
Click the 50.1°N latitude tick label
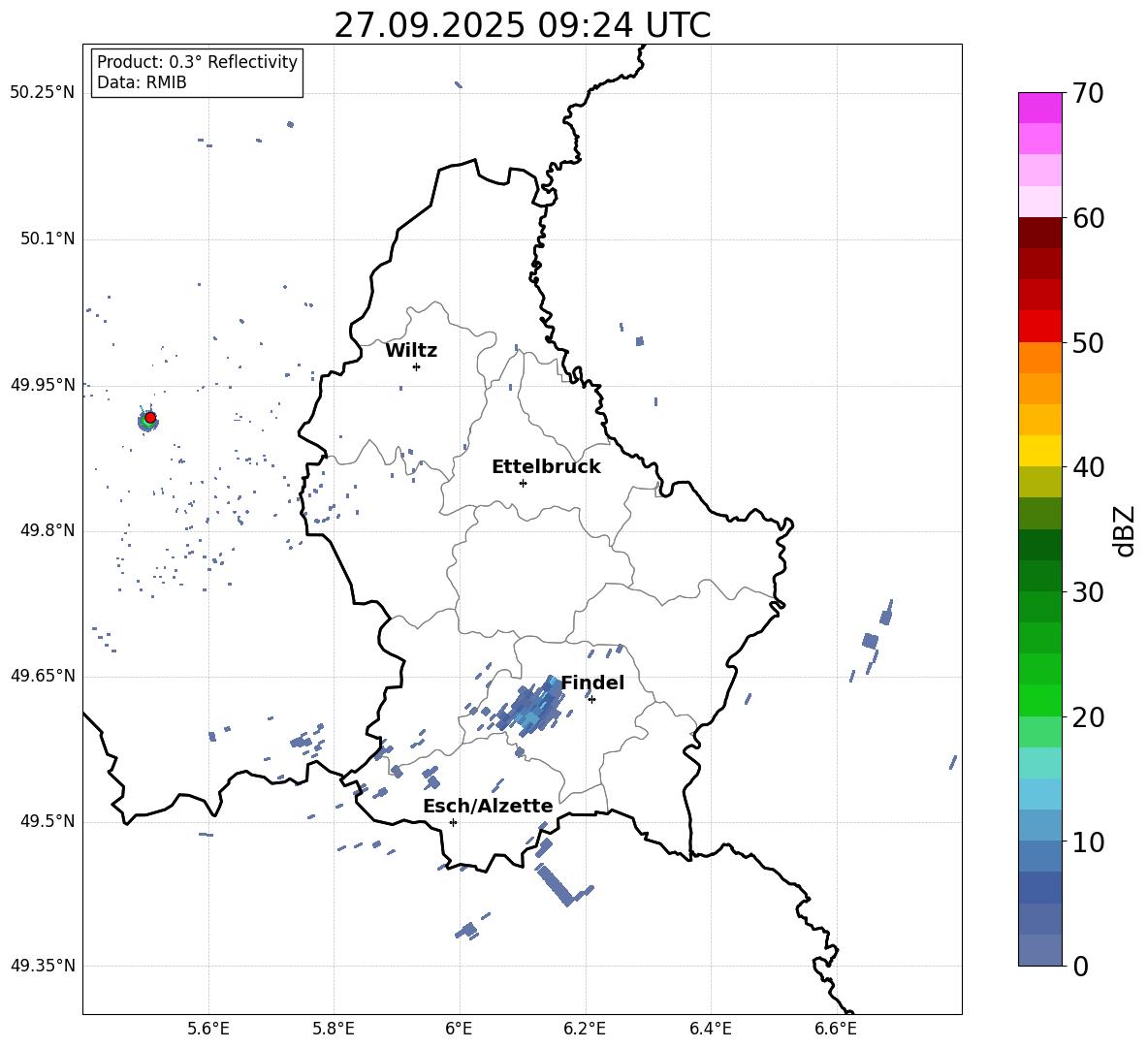tap(47, 239)
